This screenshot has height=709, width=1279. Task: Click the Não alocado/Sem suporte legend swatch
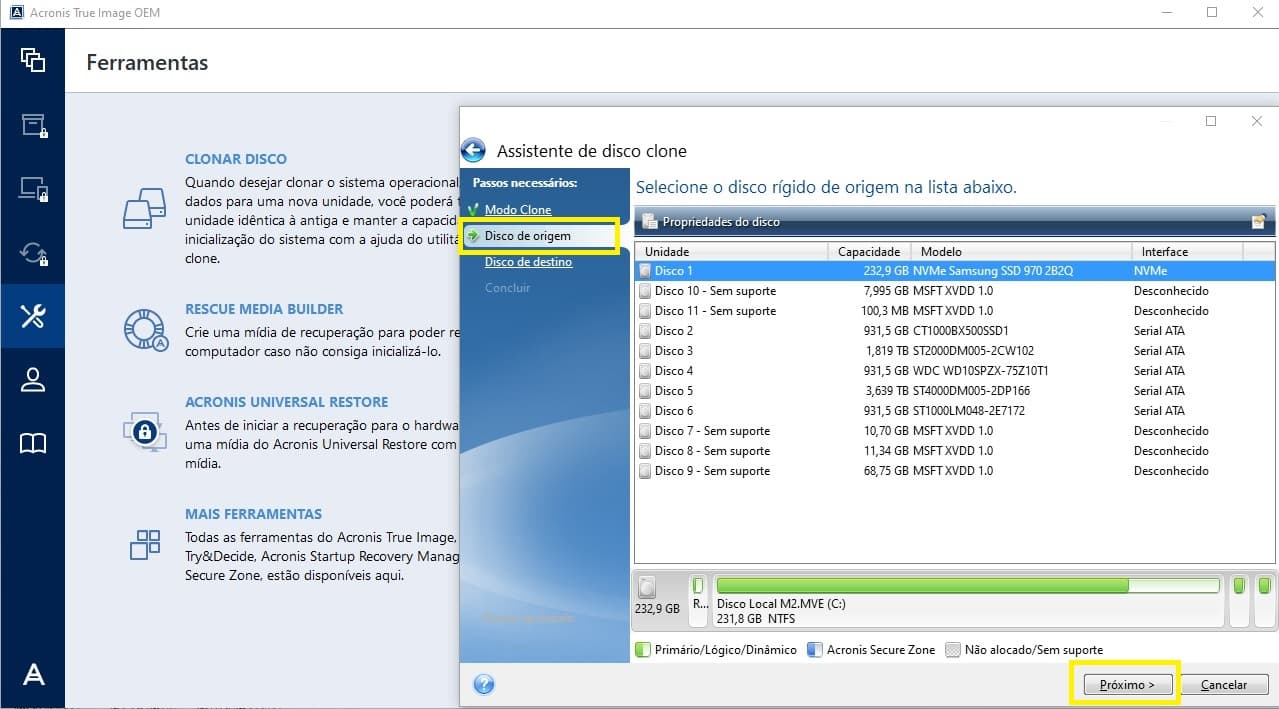tap(953, 650)
